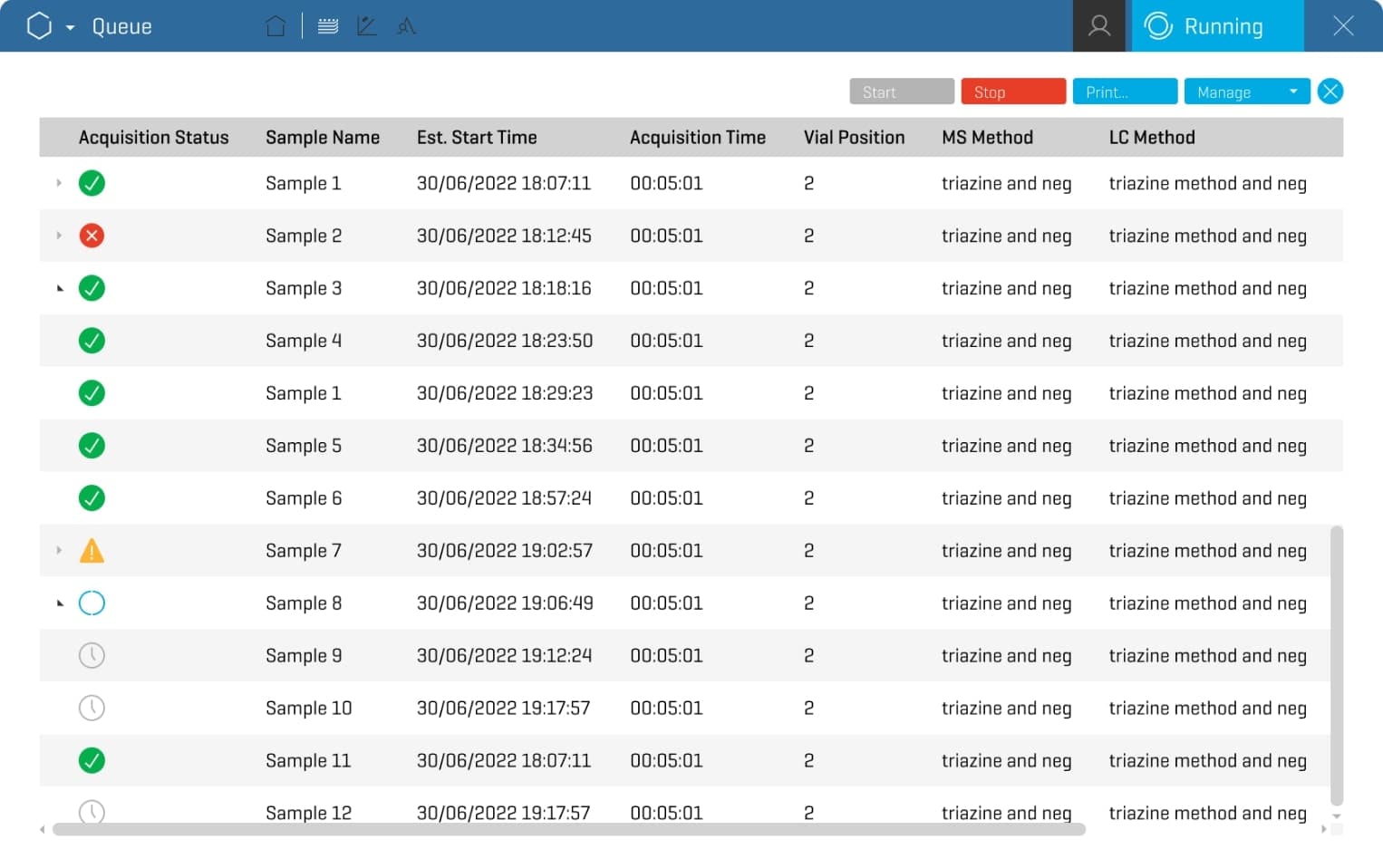Click the Print... button
The height and width of the screenshot is (868, 1383).
[1125, 92]
